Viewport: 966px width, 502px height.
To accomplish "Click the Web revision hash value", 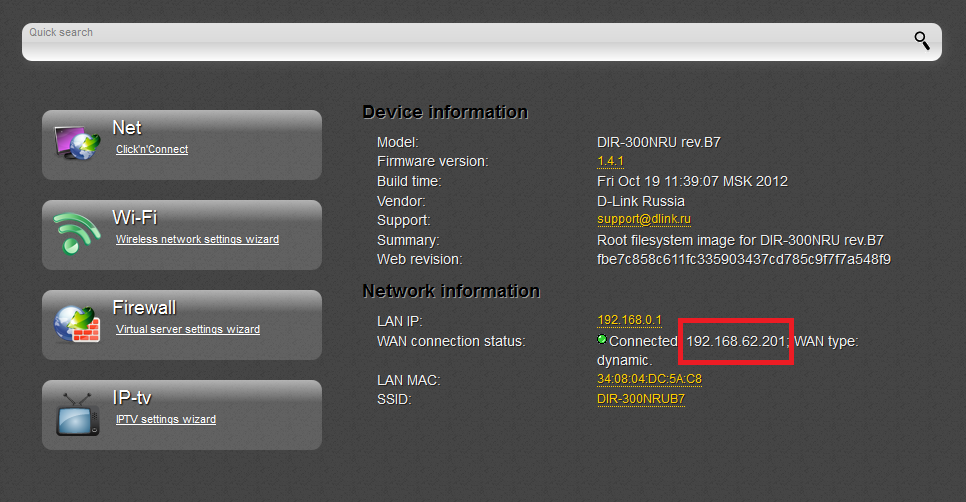I will pos(744,259).
